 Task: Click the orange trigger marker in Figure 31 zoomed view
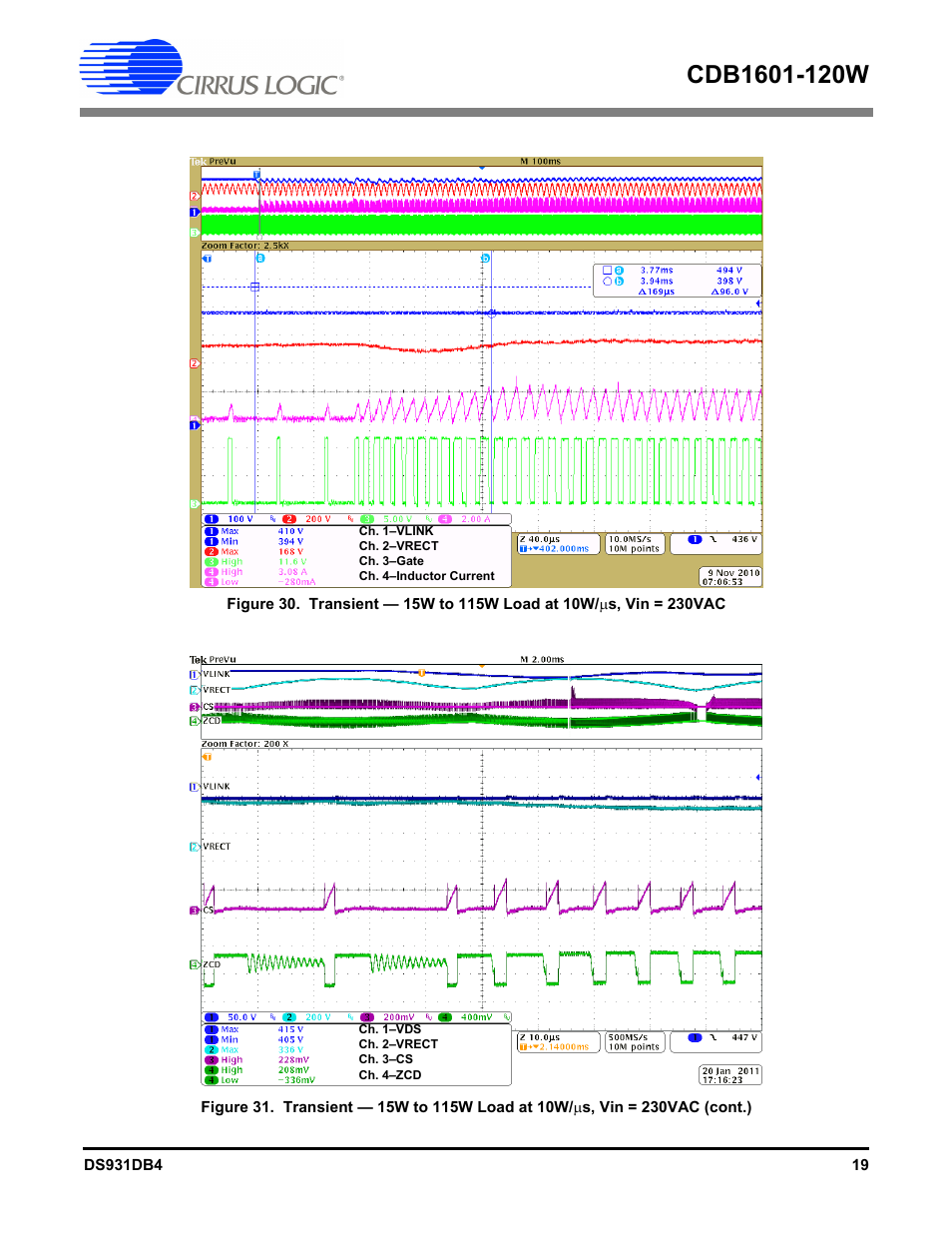pyautogui.click(x=208, y=757)
